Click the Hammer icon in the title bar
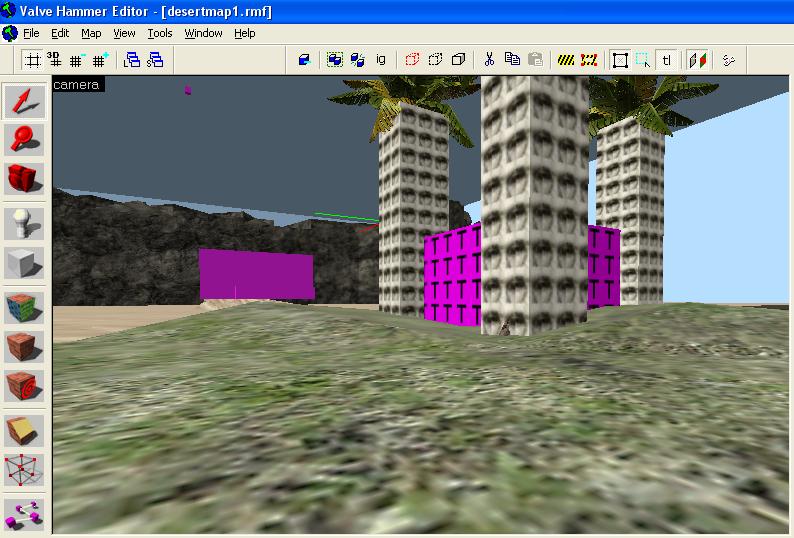The image size is (794, 538). (9, 11)
